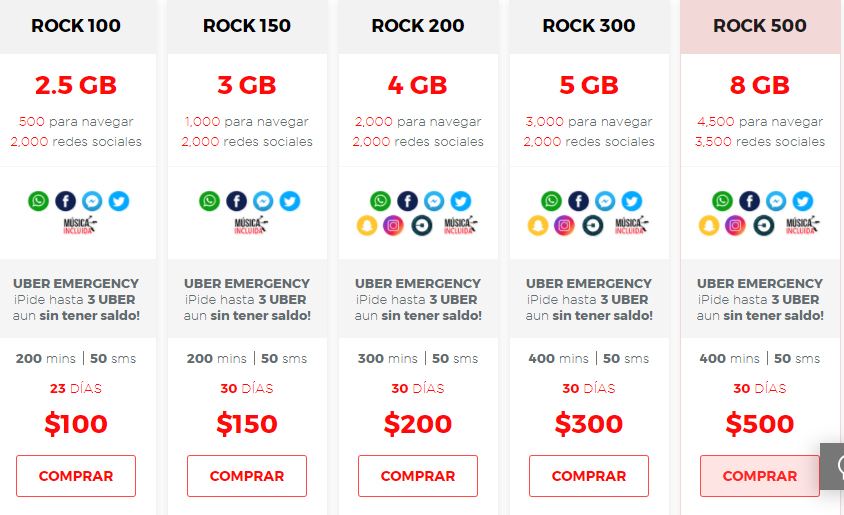Click the Snapchat icon in ROCK 500
Viewport: 844px width, 515px height.
(x=709, y=226)
